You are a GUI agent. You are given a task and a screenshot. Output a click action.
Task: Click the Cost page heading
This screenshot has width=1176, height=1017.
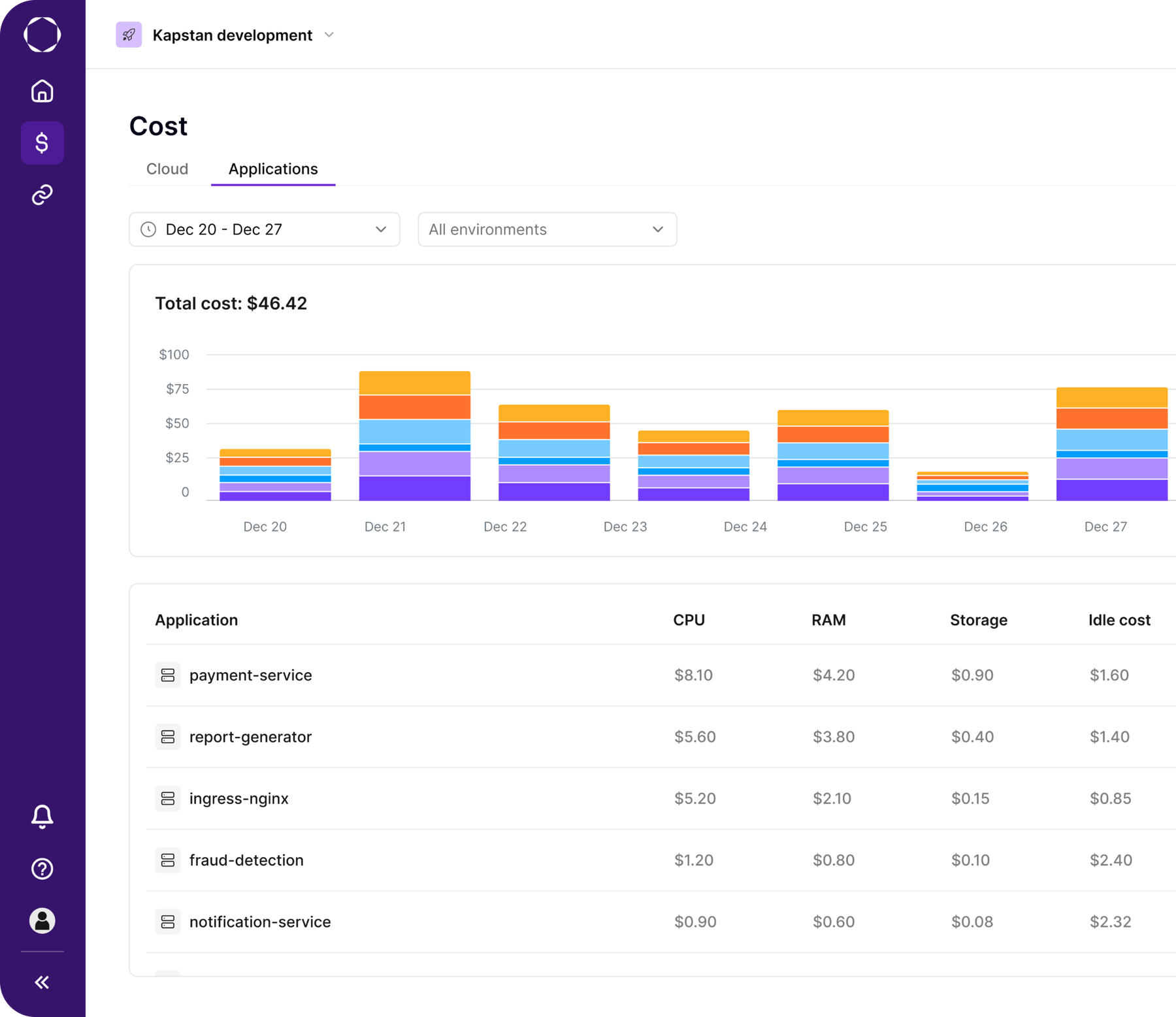tap(158, 126)
